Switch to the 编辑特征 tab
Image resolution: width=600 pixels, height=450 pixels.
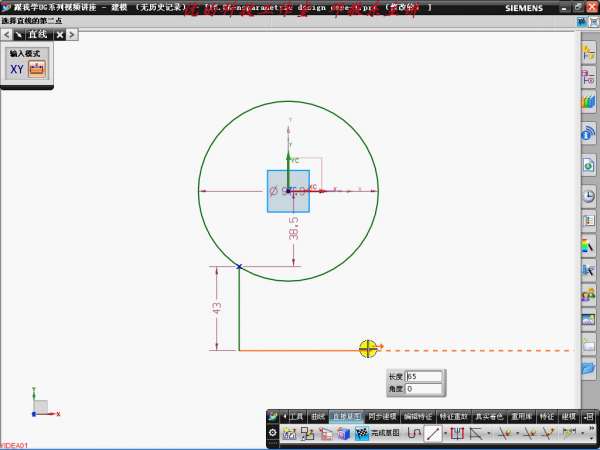(x=419, y=416)
